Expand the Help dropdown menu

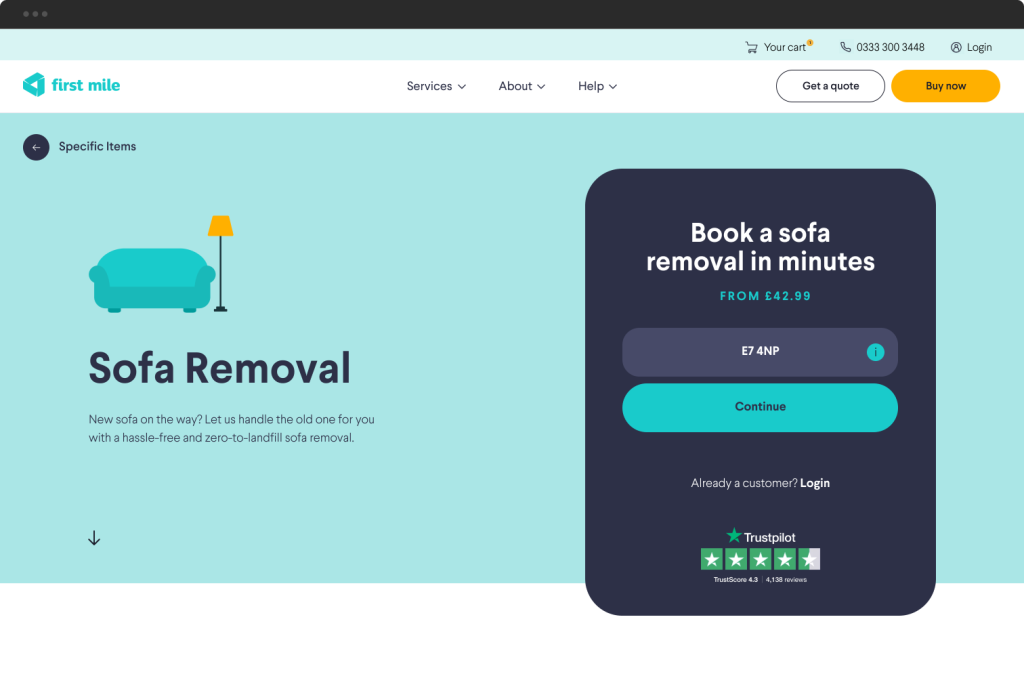click(597, 86)
